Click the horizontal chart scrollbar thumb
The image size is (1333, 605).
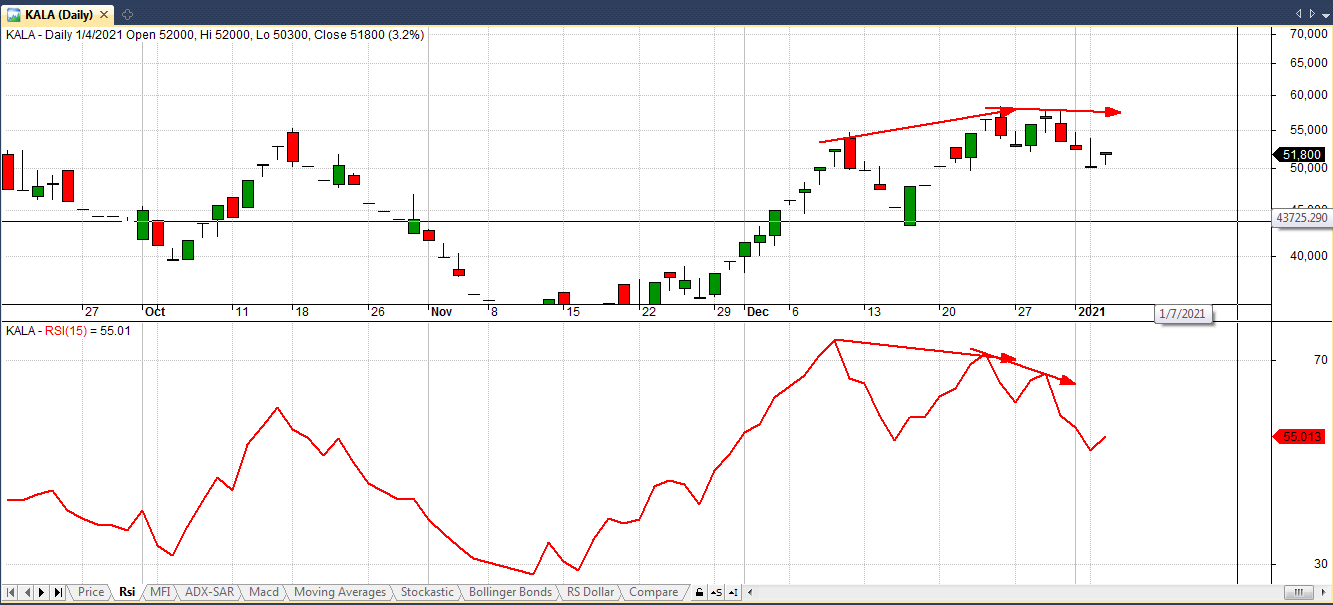[x=1297, y=592]
